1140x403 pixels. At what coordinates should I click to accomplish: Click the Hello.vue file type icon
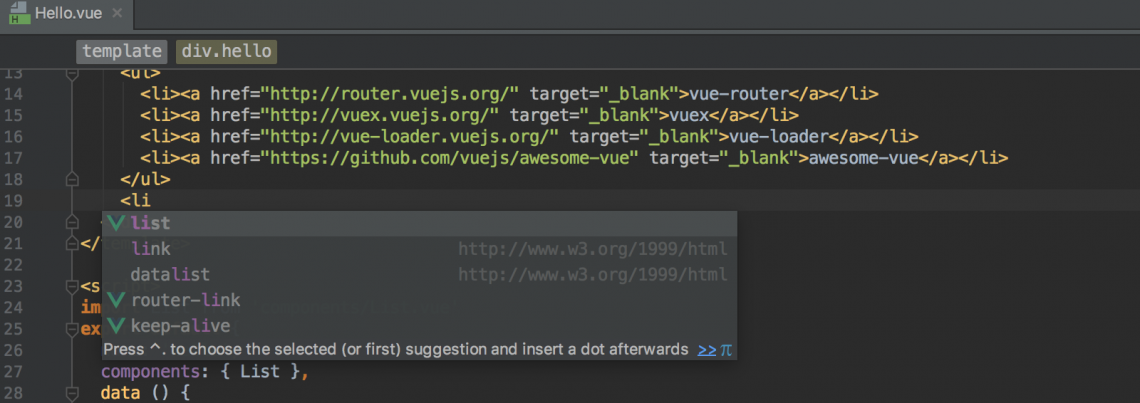(x=20, y=13)
